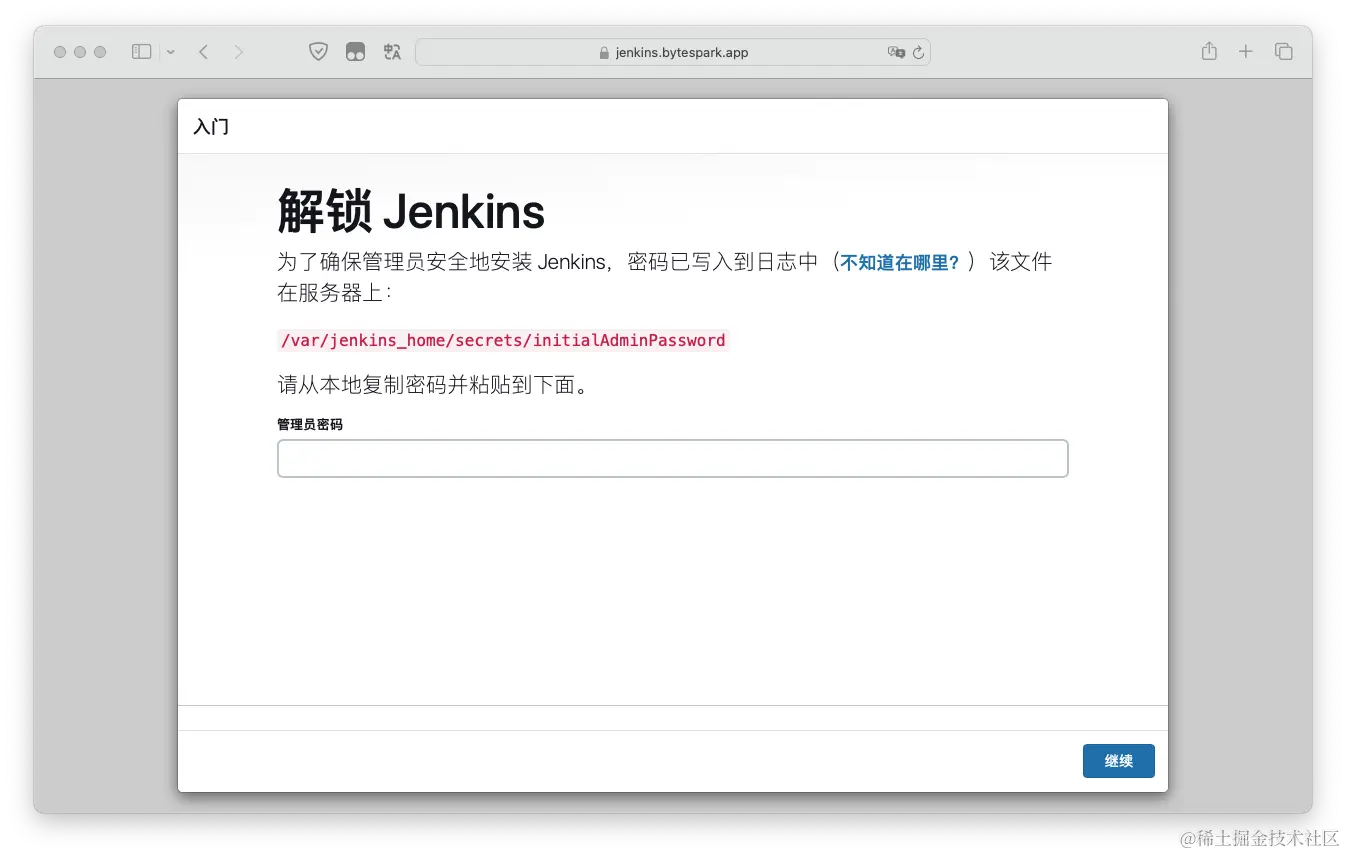This screenshot has height=855, width=1346.
Task: Reload the Jenkins page
Action: point(916,52)
